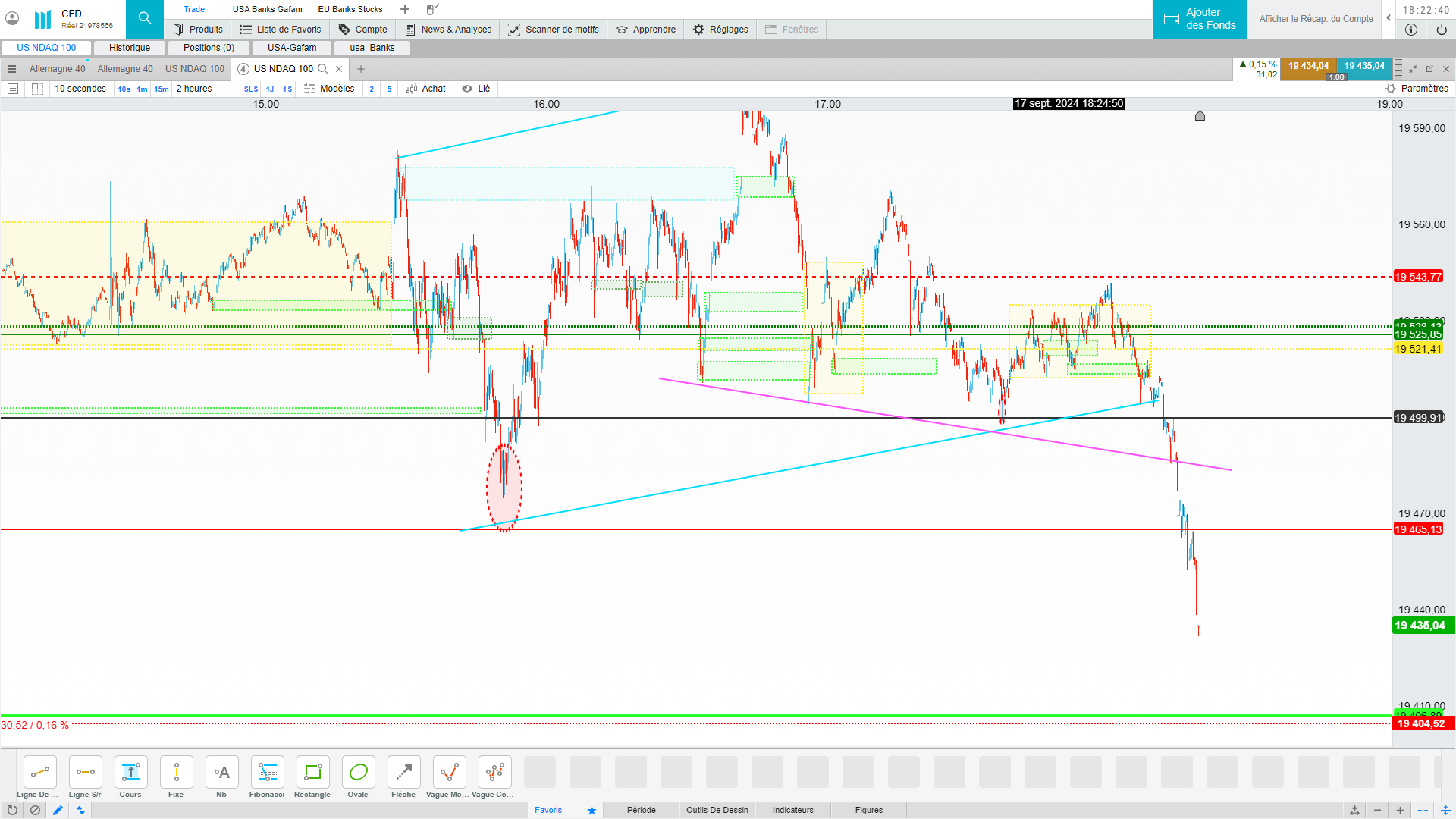Add a new chart tab with plus
The width and height of the screenshot is (1456, 819).
[x=361, y=69]
